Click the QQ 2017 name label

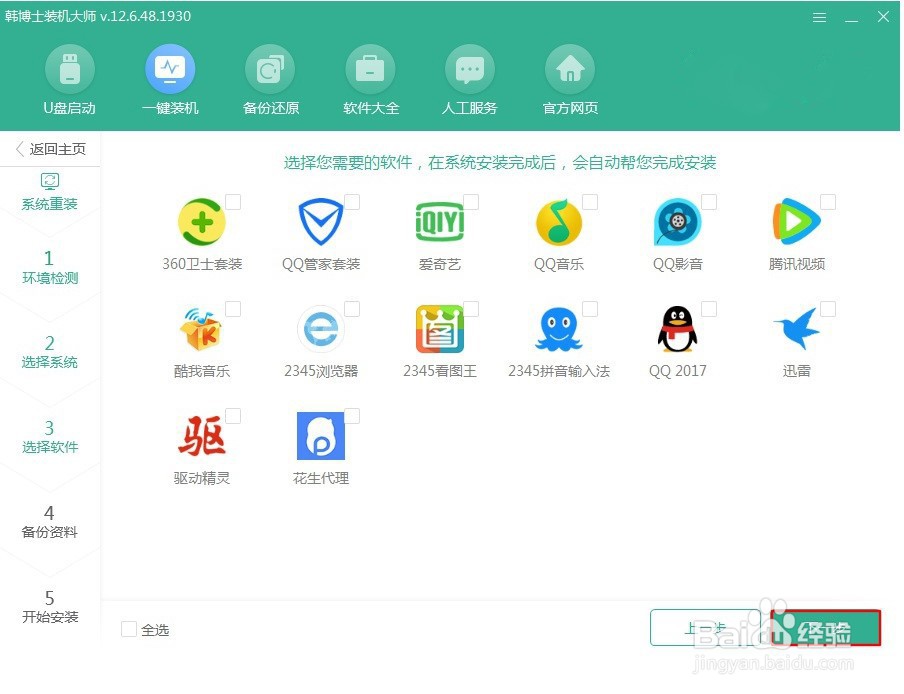[x=677, y=371]
